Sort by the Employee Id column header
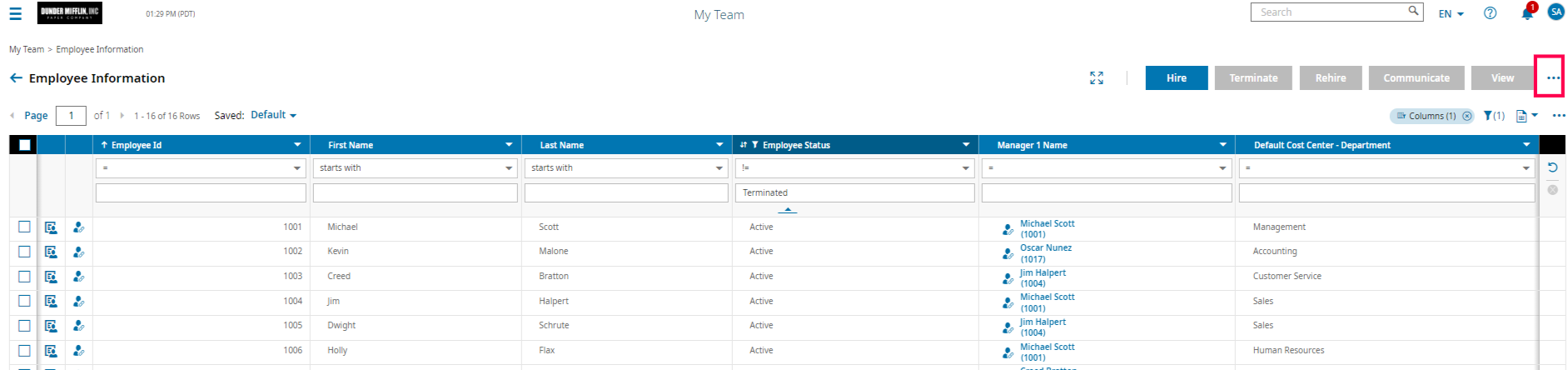This screenshot has width=1568, height=370. (x=137, y=145)
